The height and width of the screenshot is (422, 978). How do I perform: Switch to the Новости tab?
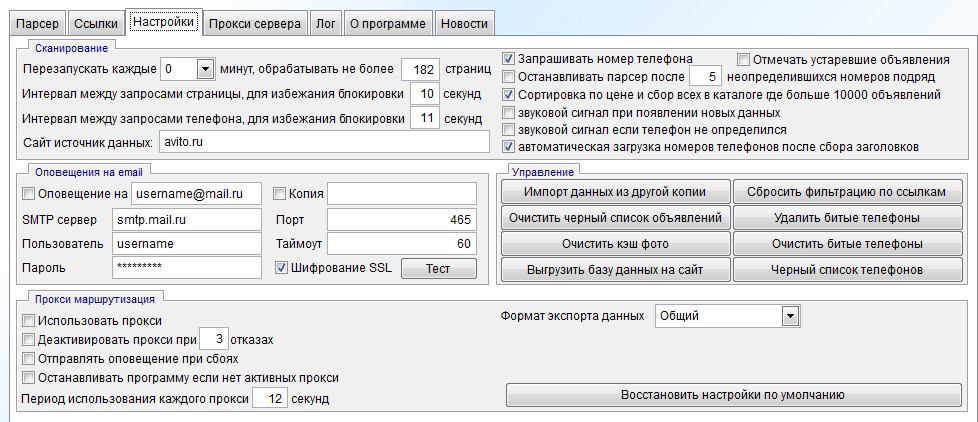pyautogui.click(x=466, y=22)
